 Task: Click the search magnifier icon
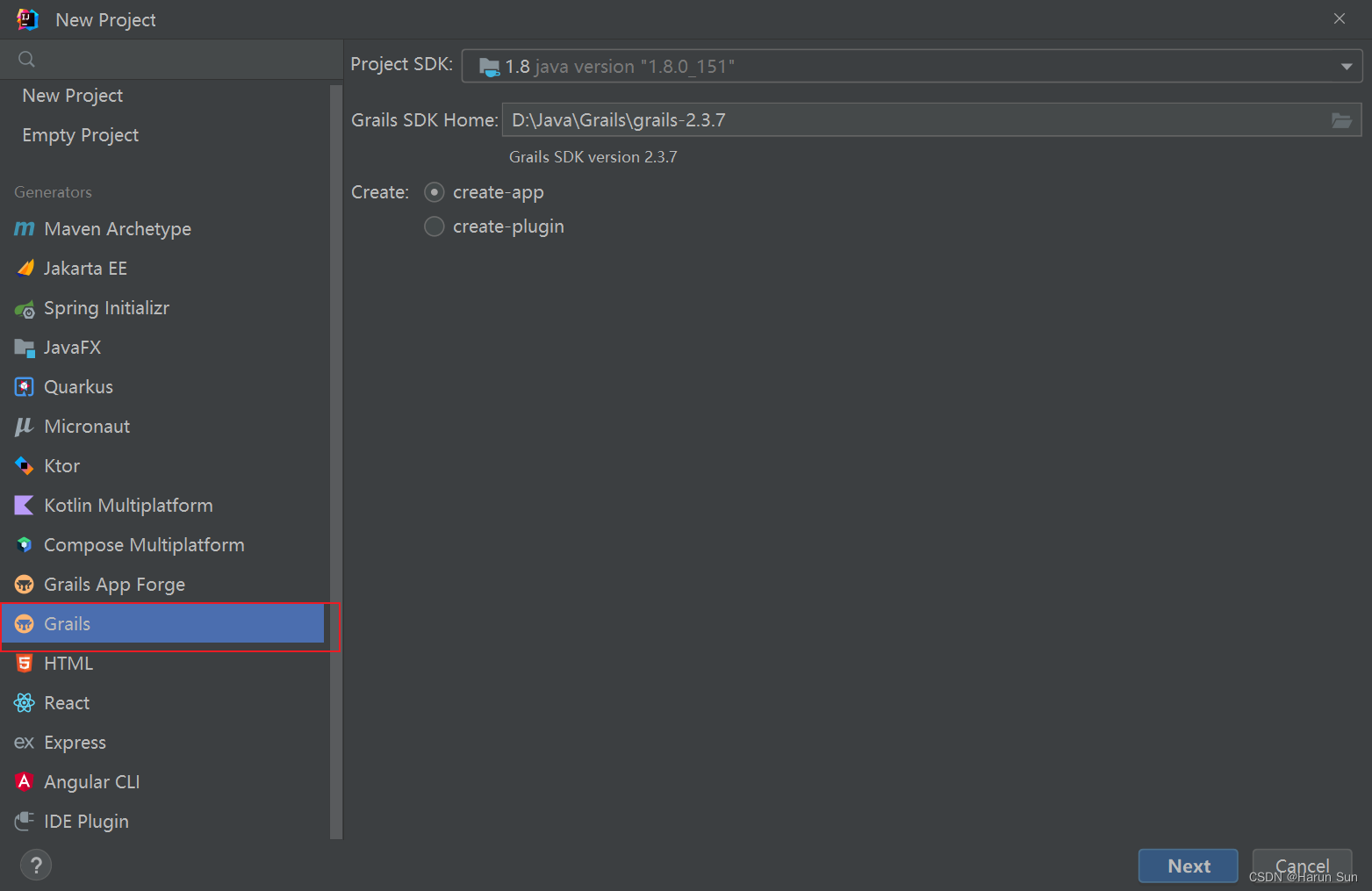coord(27,60)
